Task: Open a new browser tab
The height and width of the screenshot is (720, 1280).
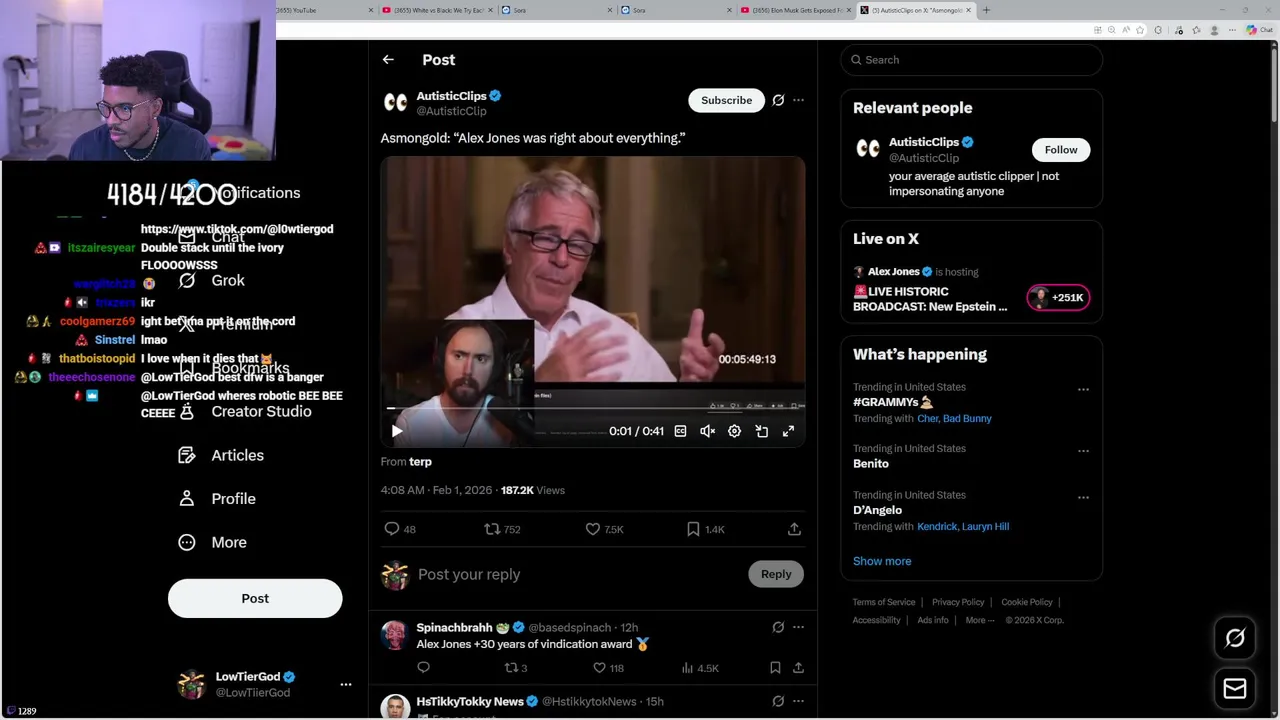Action: (x=986, y=10)
